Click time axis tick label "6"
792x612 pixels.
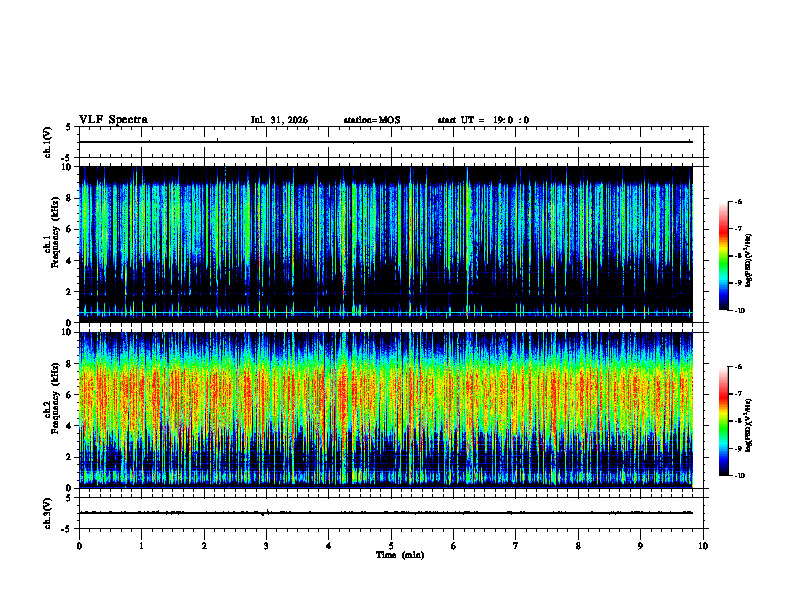click(453, 546)
